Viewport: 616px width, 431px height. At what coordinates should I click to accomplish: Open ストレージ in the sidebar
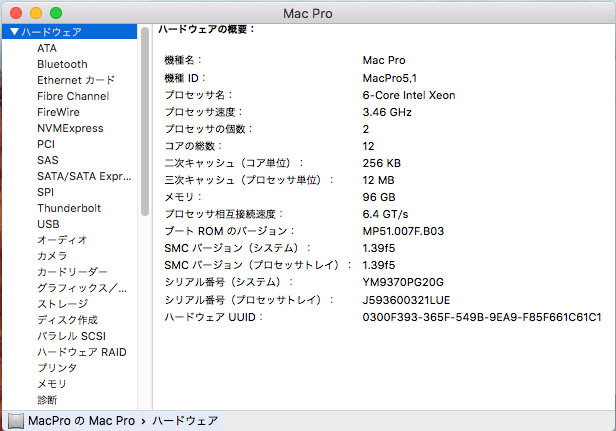(x=62, y=304)
